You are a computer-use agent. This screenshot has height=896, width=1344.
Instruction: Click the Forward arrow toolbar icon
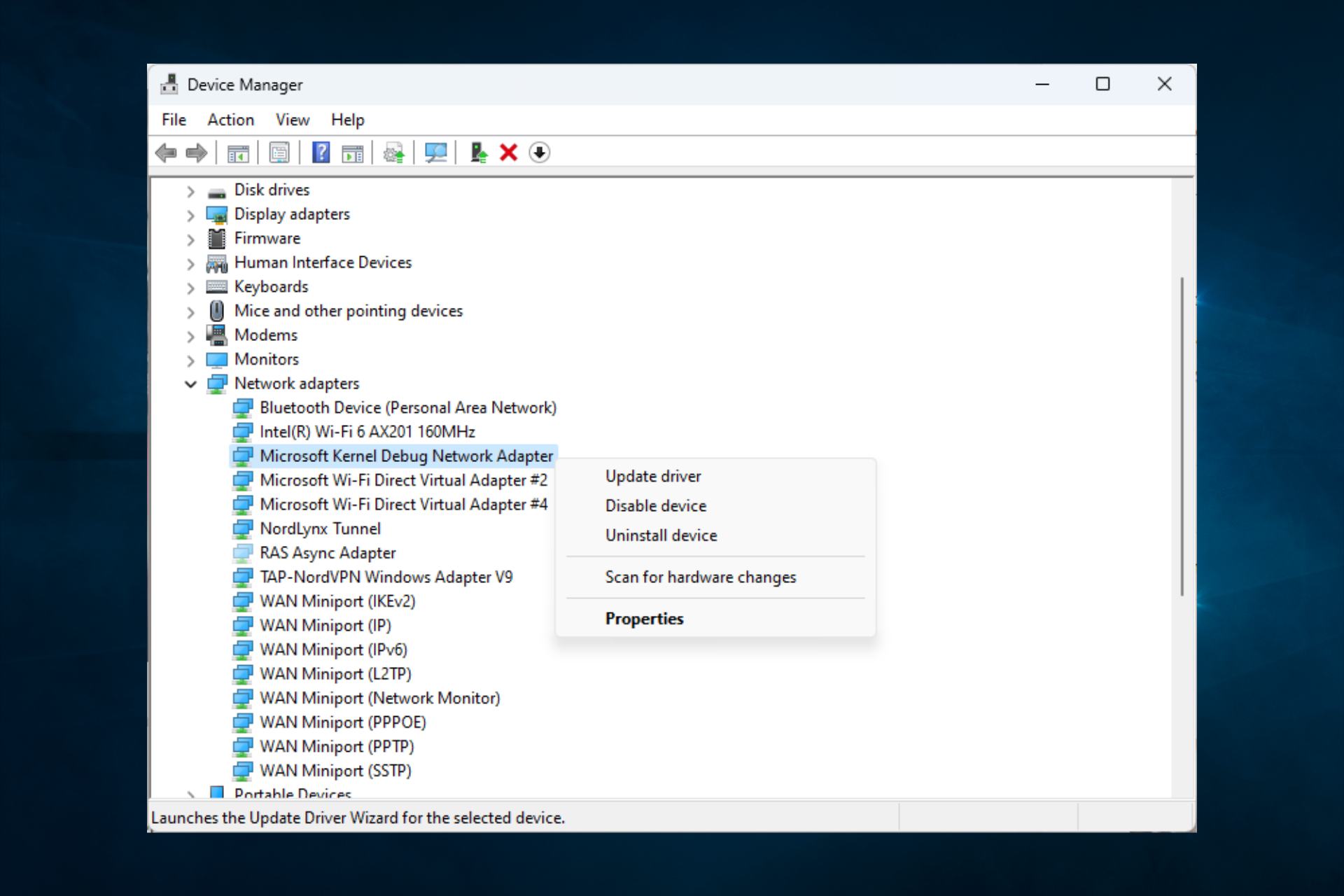point(197,153)
